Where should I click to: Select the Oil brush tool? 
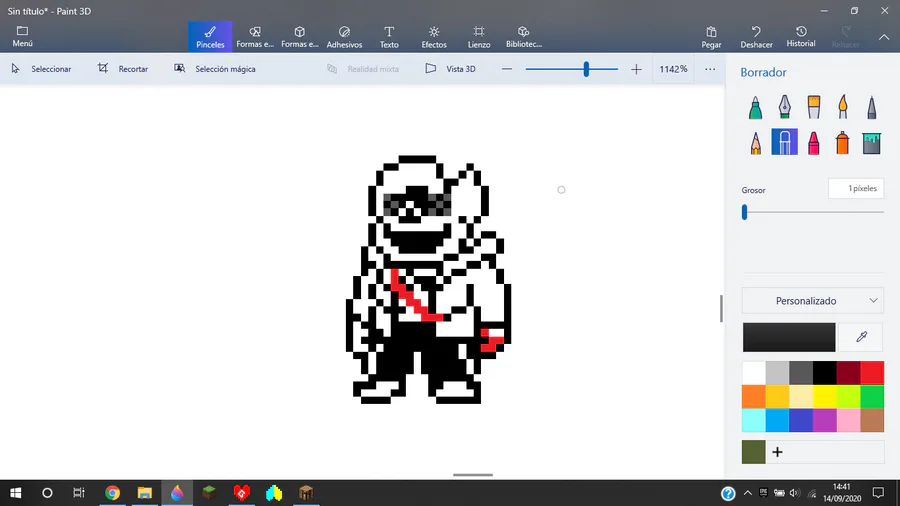pyautogui.click(x=814, y=107)
